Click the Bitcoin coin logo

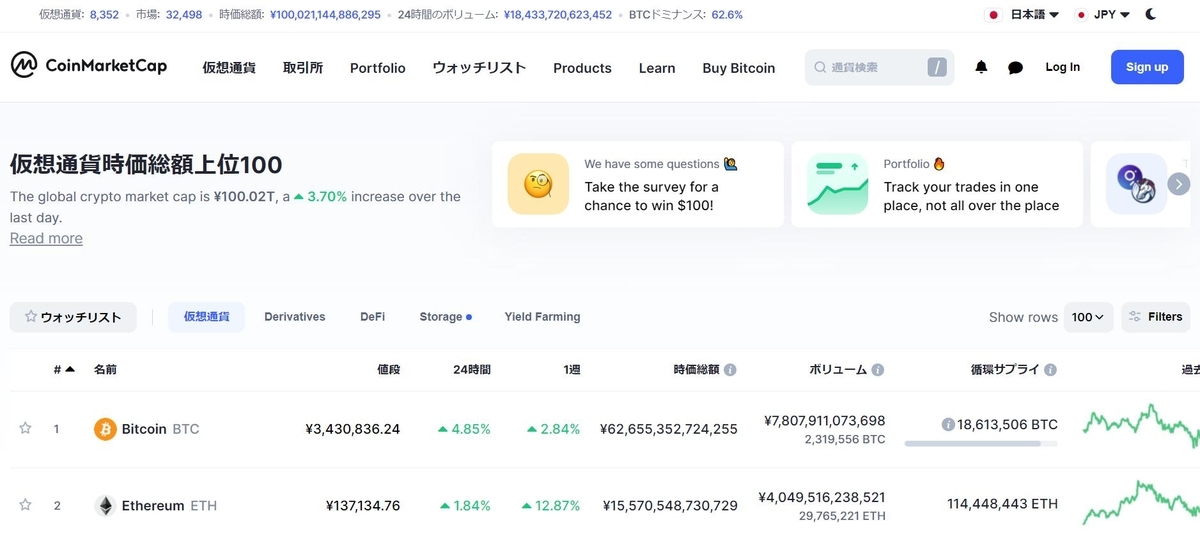(105, 429)
